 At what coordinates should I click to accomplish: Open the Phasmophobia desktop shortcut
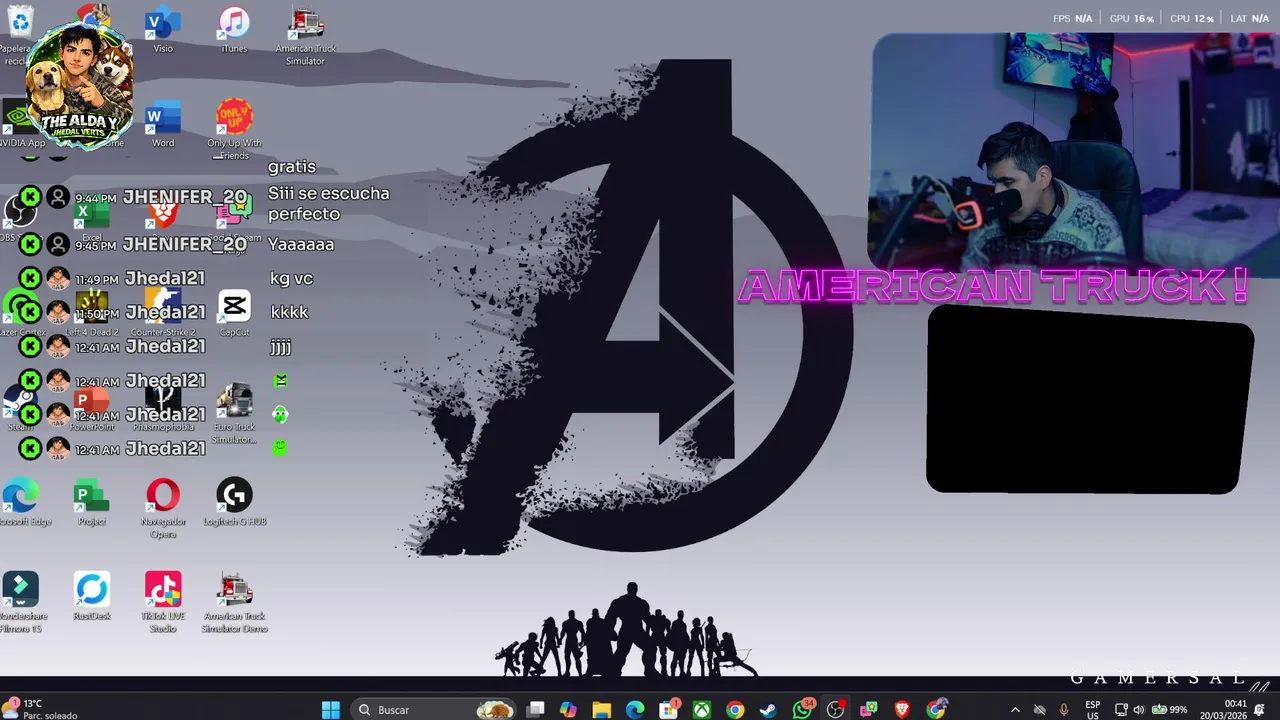coord(162,408)
